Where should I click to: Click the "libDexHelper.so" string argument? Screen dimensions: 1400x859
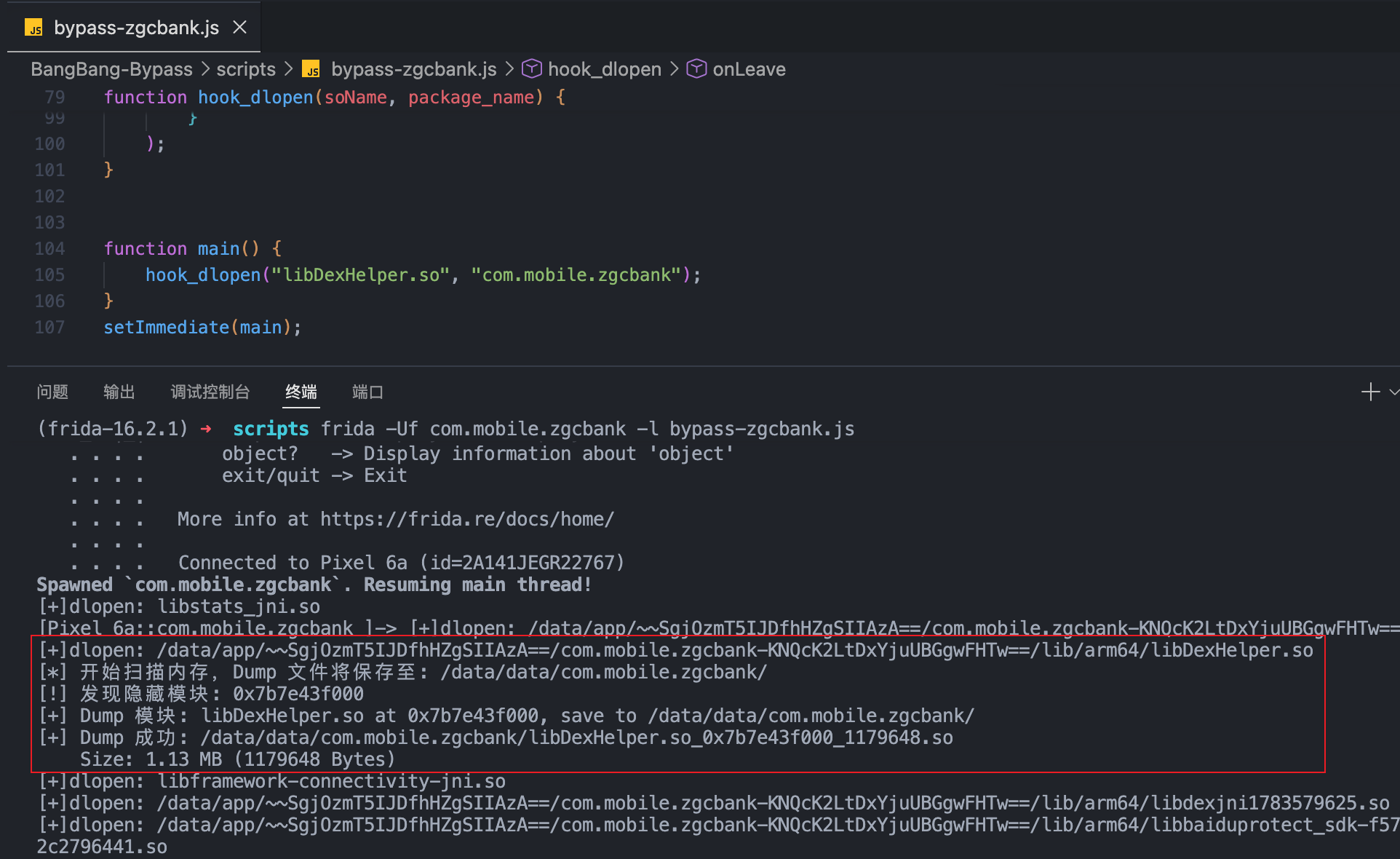coord(361,275)
